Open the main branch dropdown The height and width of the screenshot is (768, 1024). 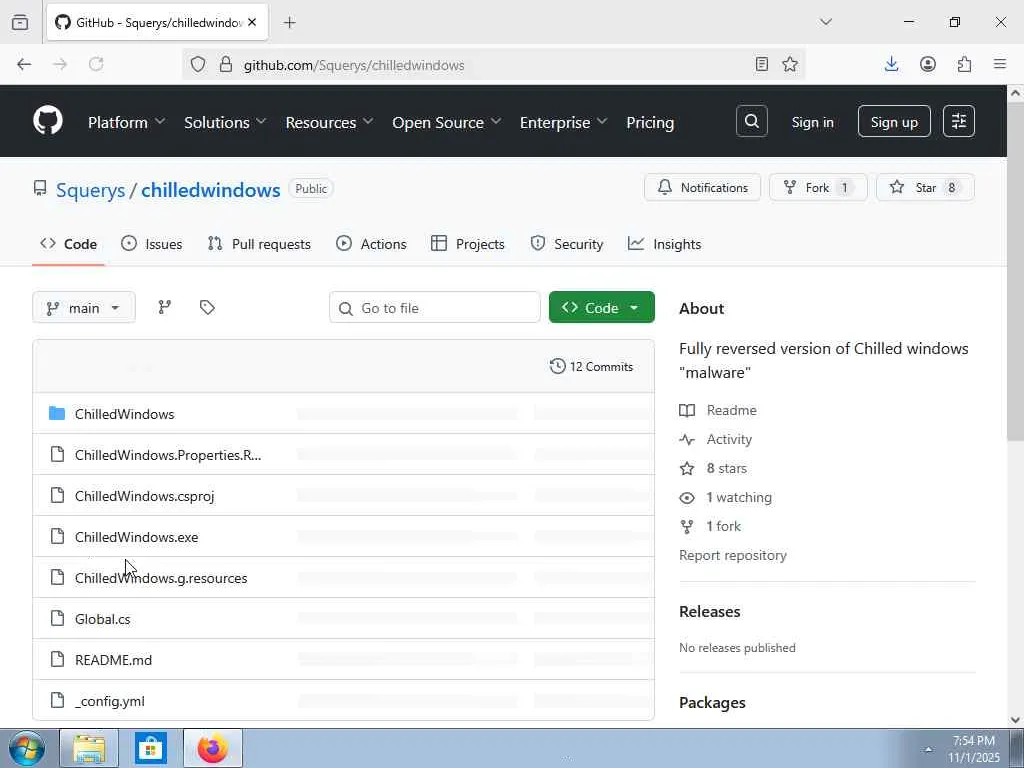[84, 308]
